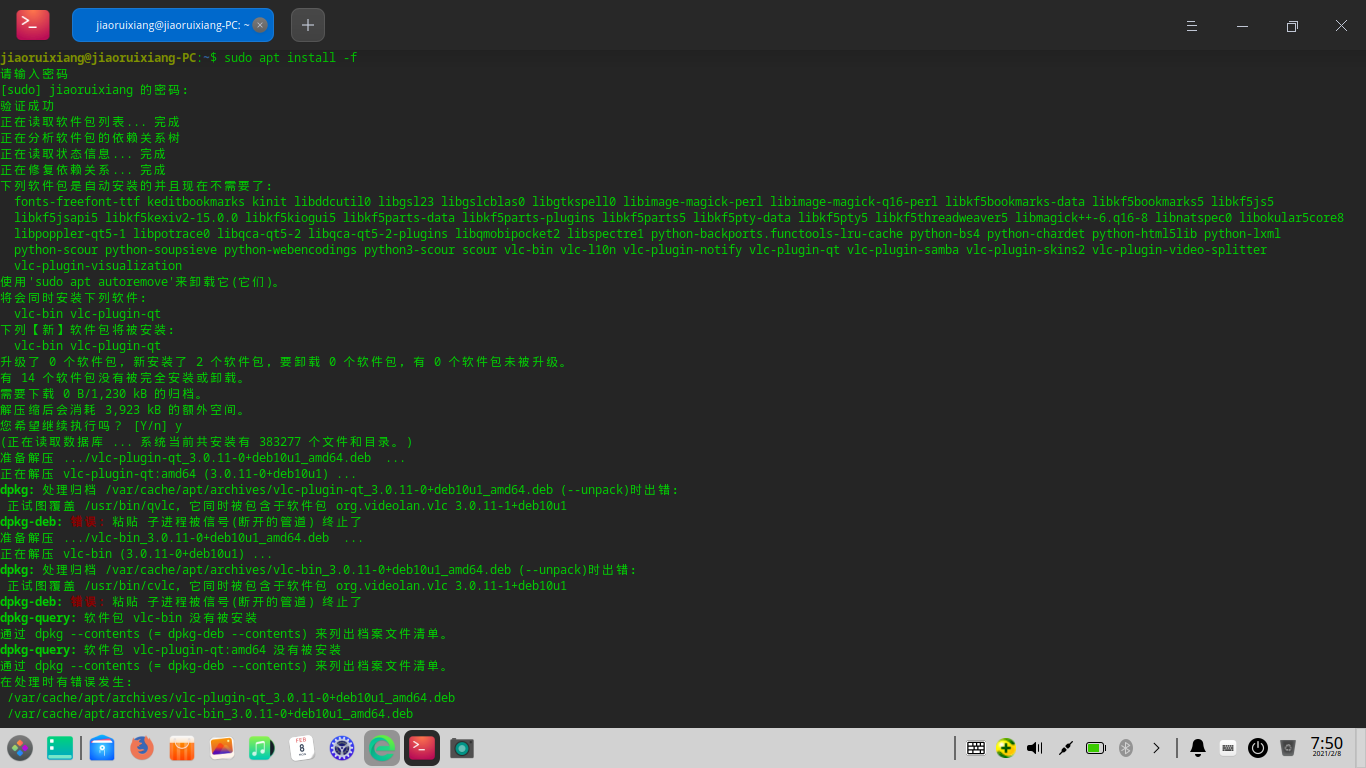The image size is (1366, 768).
Task: Click the '有 14 个软件包没有被完全安装或卸载' line
Action: click(x=123, y=378)
